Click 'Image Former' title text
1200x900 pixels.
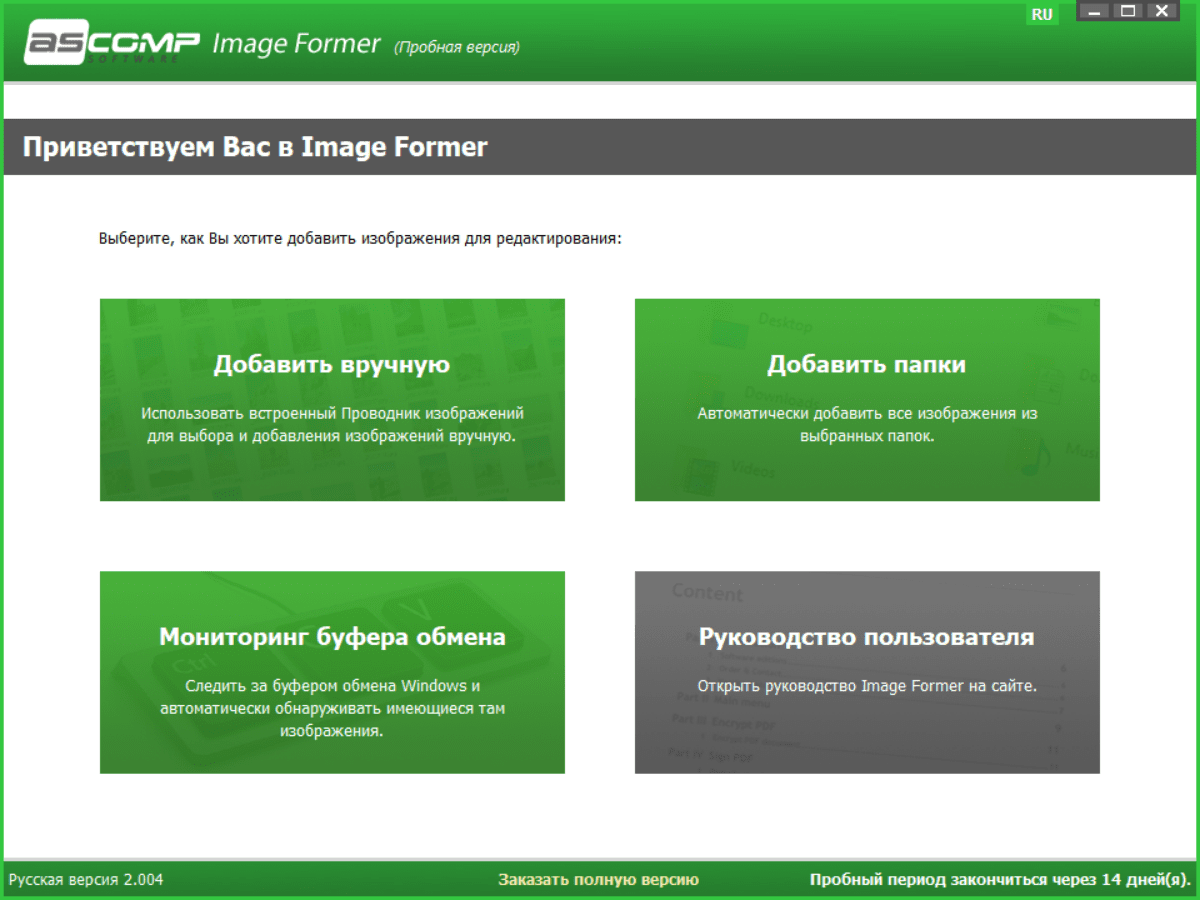tap(297, 44)
